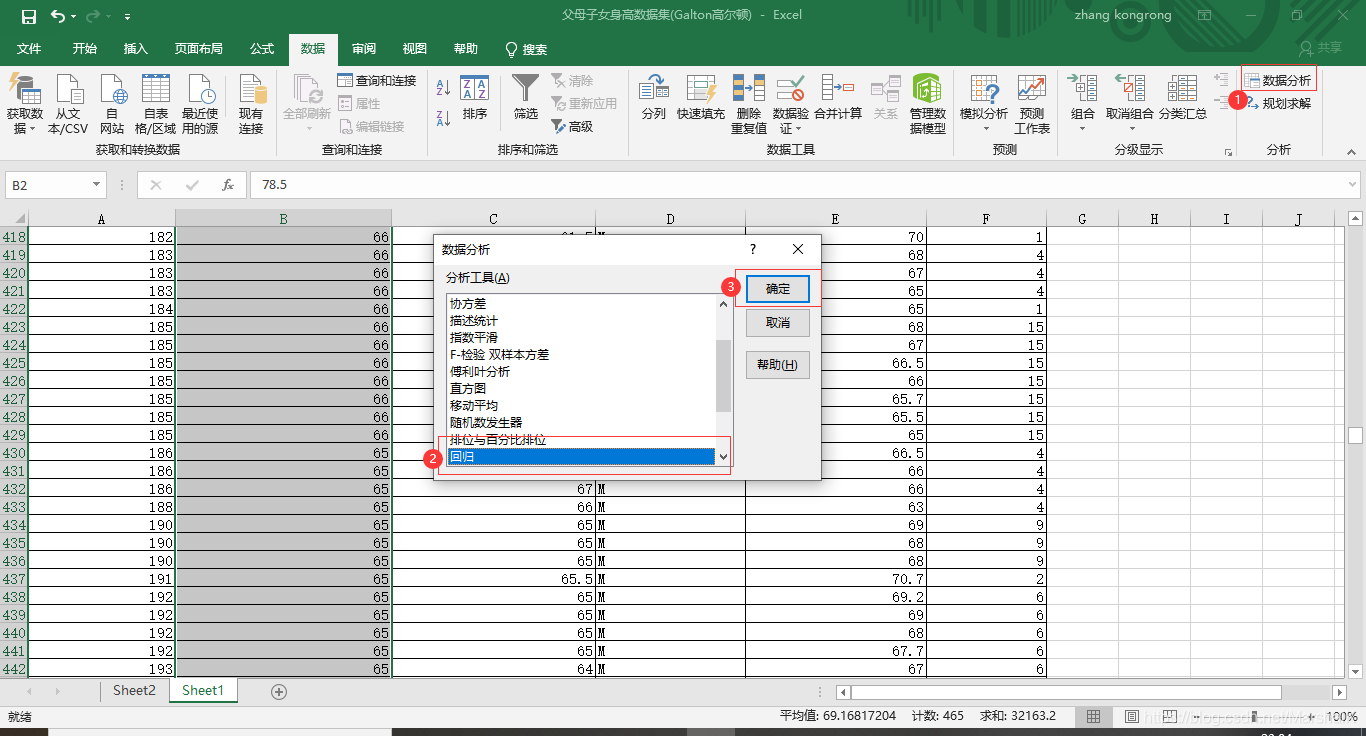The height and width of the screenshot is (736, 1366).
Task: Switch to Page Layout view icon
Action: (1131, 717)
